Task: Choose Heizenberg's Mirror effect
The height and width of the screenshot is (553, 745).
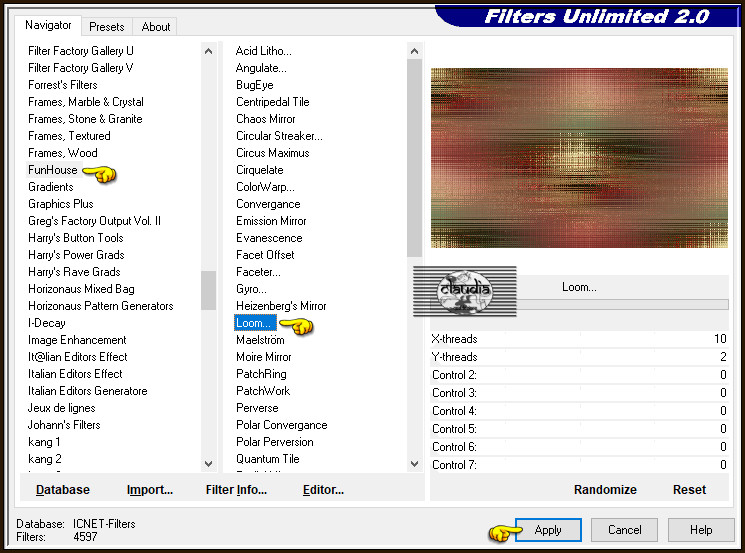Action: (x=281, y=306)
